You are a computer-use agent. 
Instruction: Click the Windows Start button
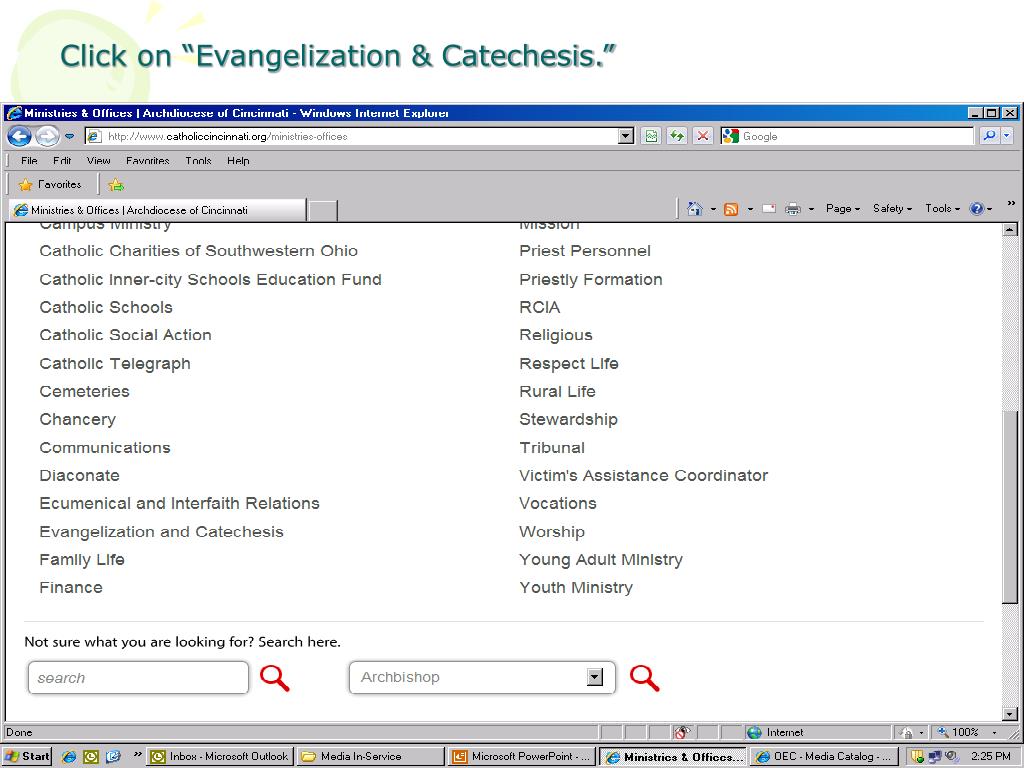(x=27, y=756)
